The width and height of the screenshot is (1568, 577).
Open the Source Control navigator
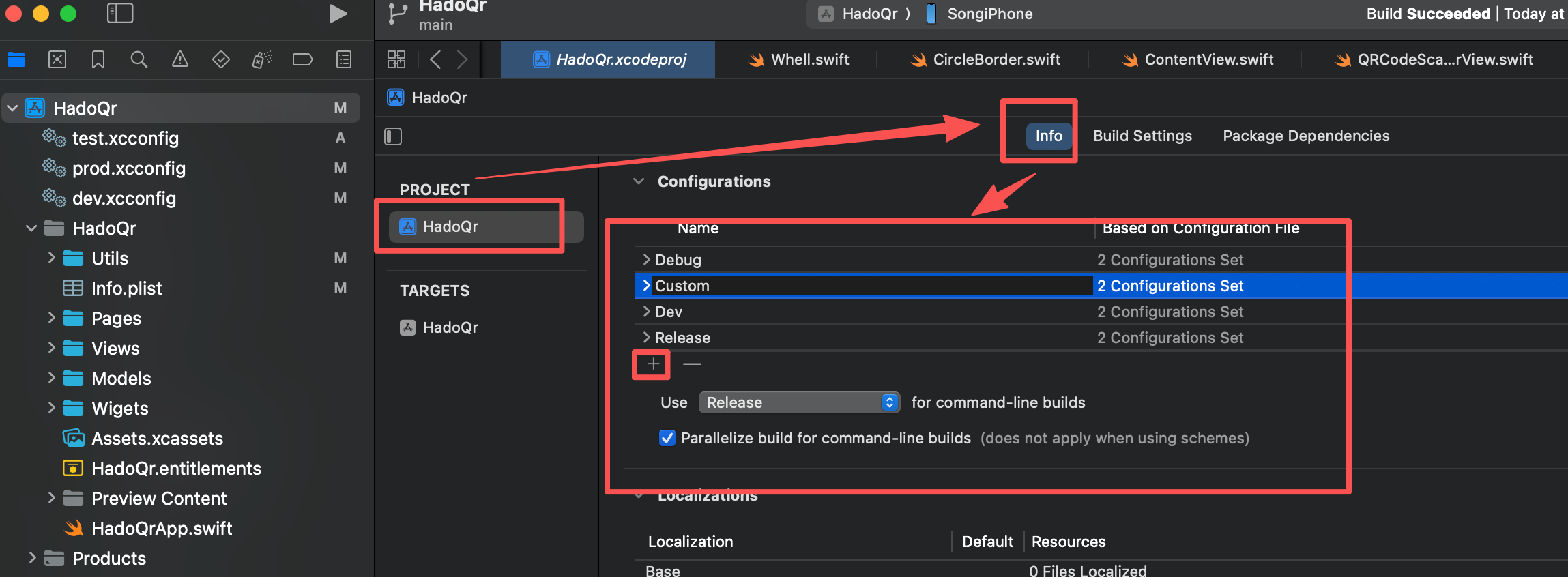point(57,60)
